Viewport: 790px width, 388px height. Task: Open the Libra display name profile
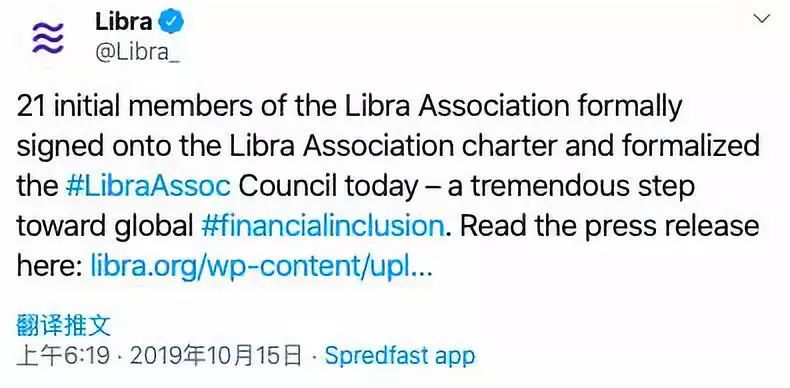(123, 22)
